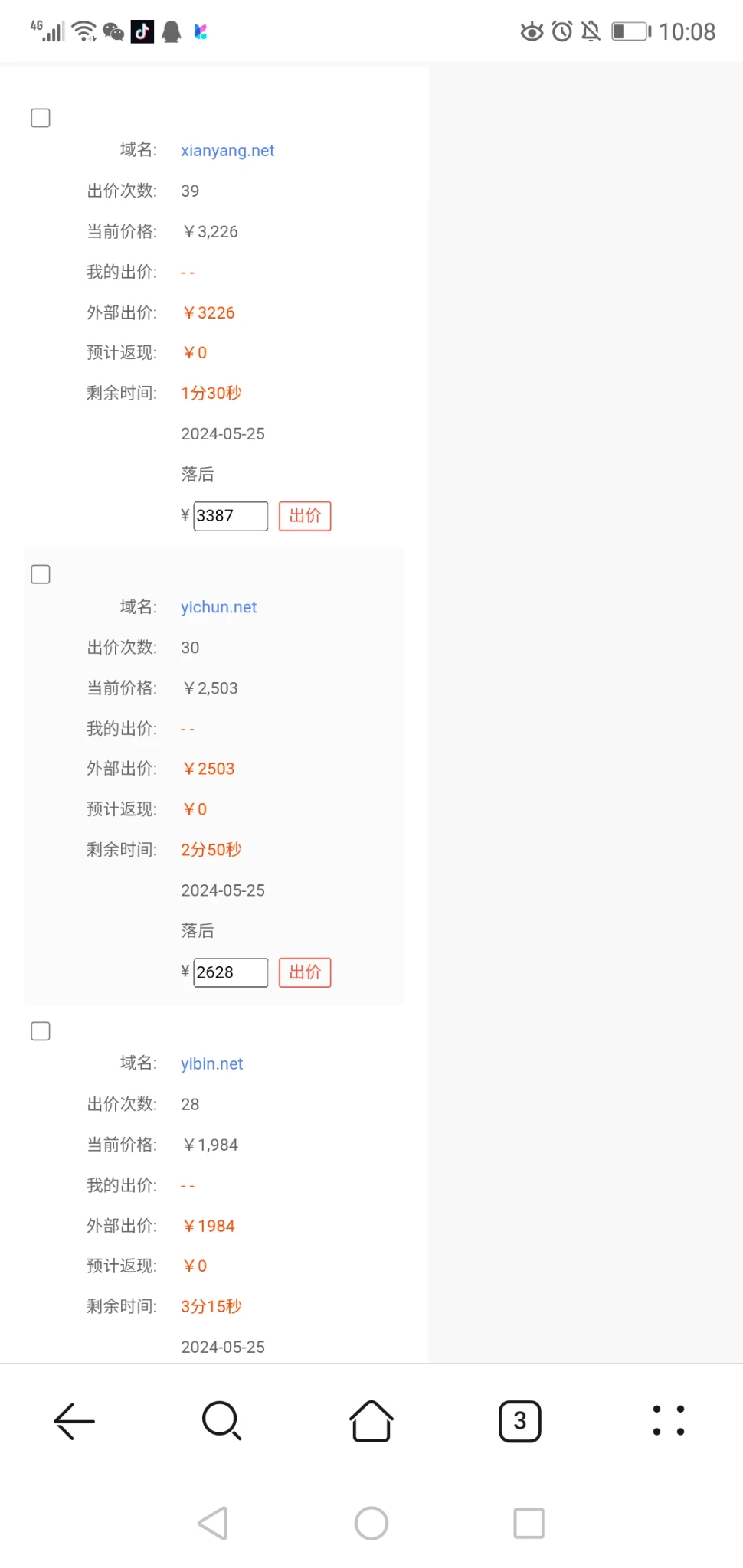Open the yichun.net domain link
Image resolution: width=743 pixels, height=1568 pixels.
tap(218, 607)
